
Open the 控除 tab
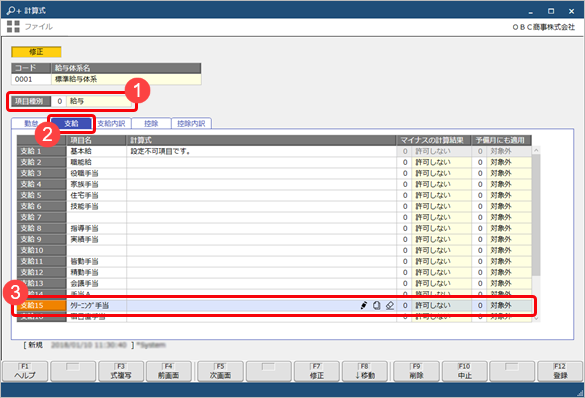[x=151, y=123]
